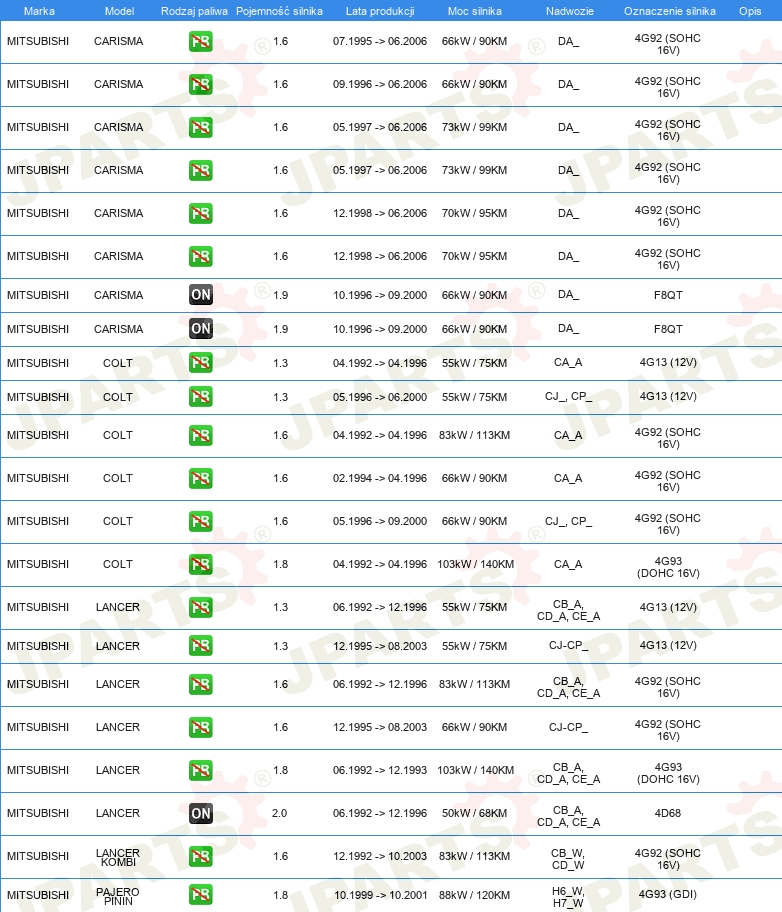Click engine code 4G93 (GDI)

[667, 895]
